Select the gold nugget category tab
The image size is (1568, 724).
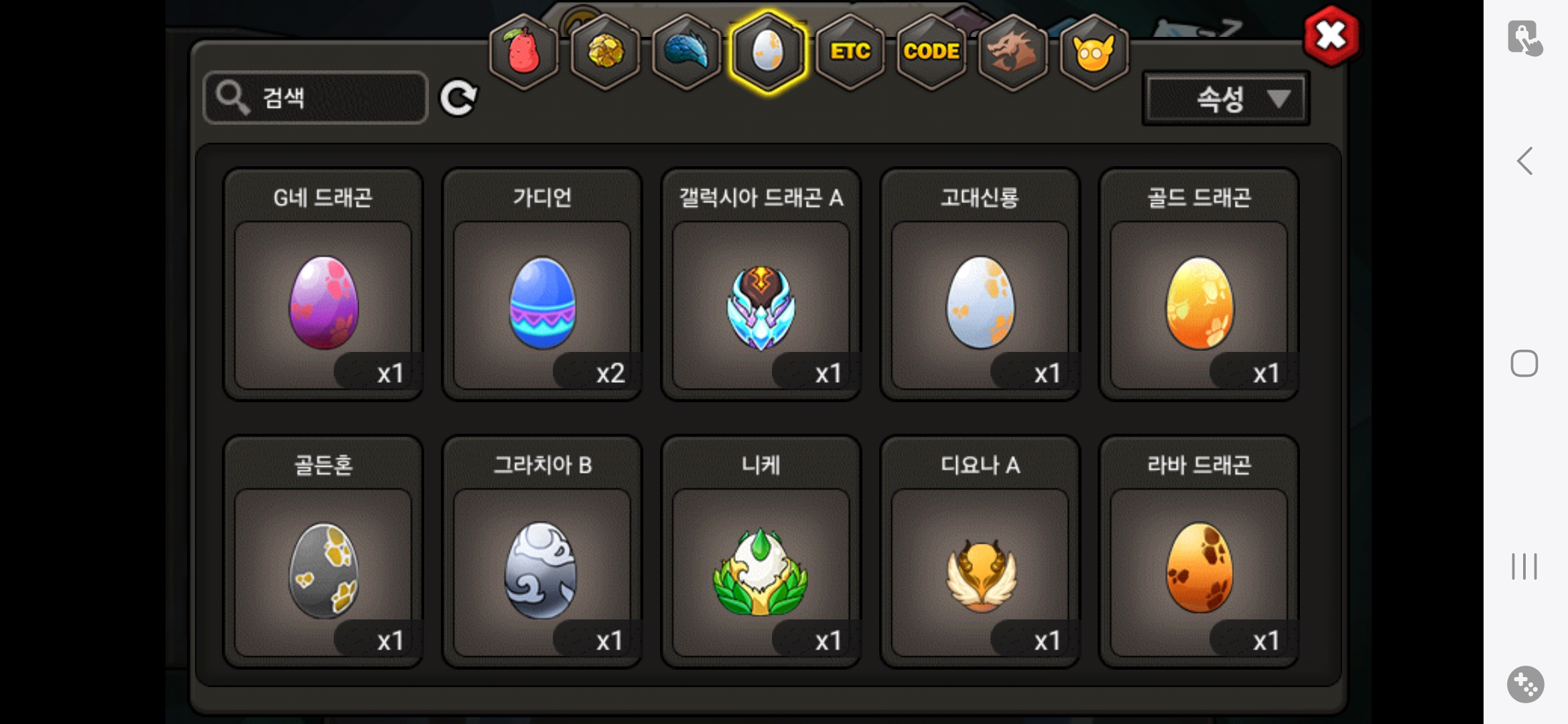pos(605,52)
